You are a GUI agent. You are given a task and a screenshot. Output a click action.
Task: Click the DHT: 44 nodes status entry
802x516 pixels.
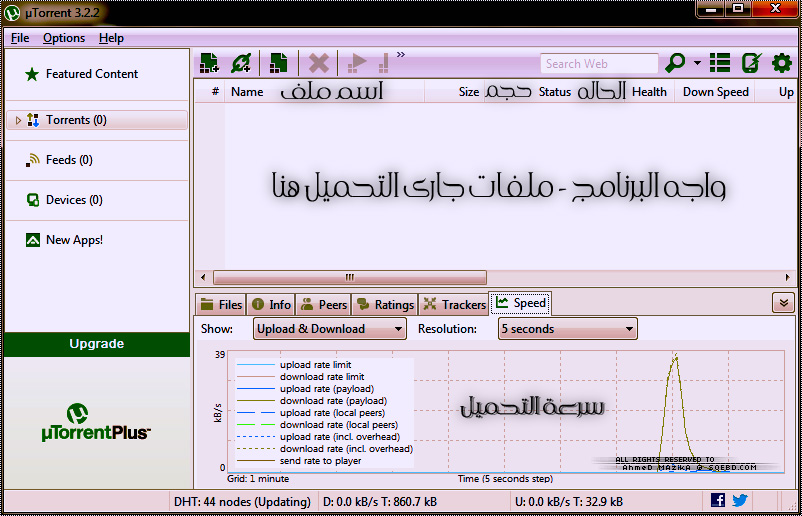(242, 502)
